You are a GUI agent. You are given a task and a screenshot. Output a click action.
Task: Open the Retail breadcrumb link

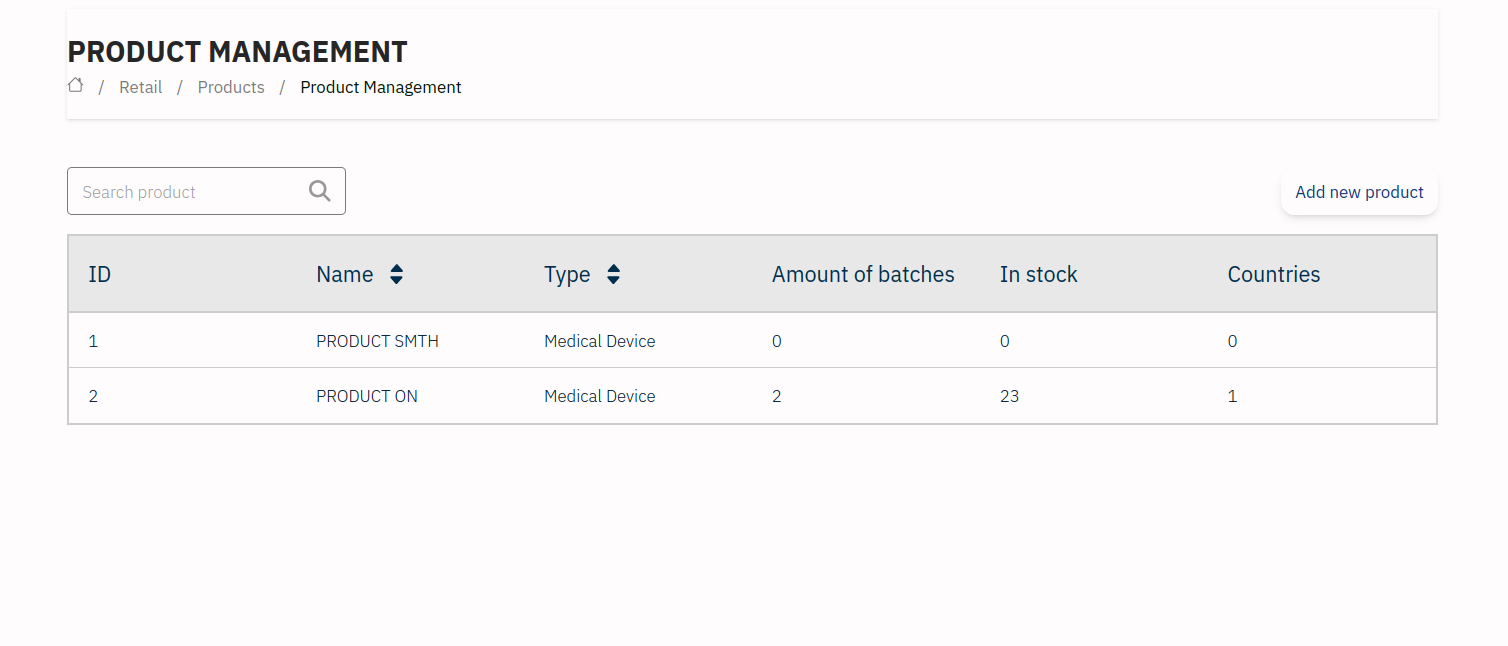click(x=140, y=87)
